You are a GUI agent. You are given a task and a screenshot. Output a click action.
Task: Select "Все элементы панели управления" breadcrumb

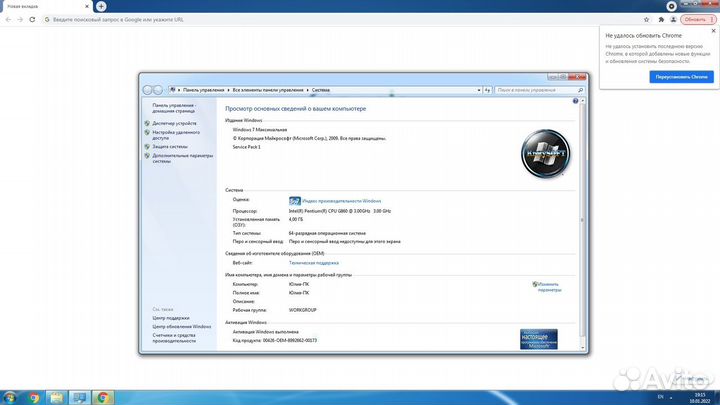tap(267, 90)
